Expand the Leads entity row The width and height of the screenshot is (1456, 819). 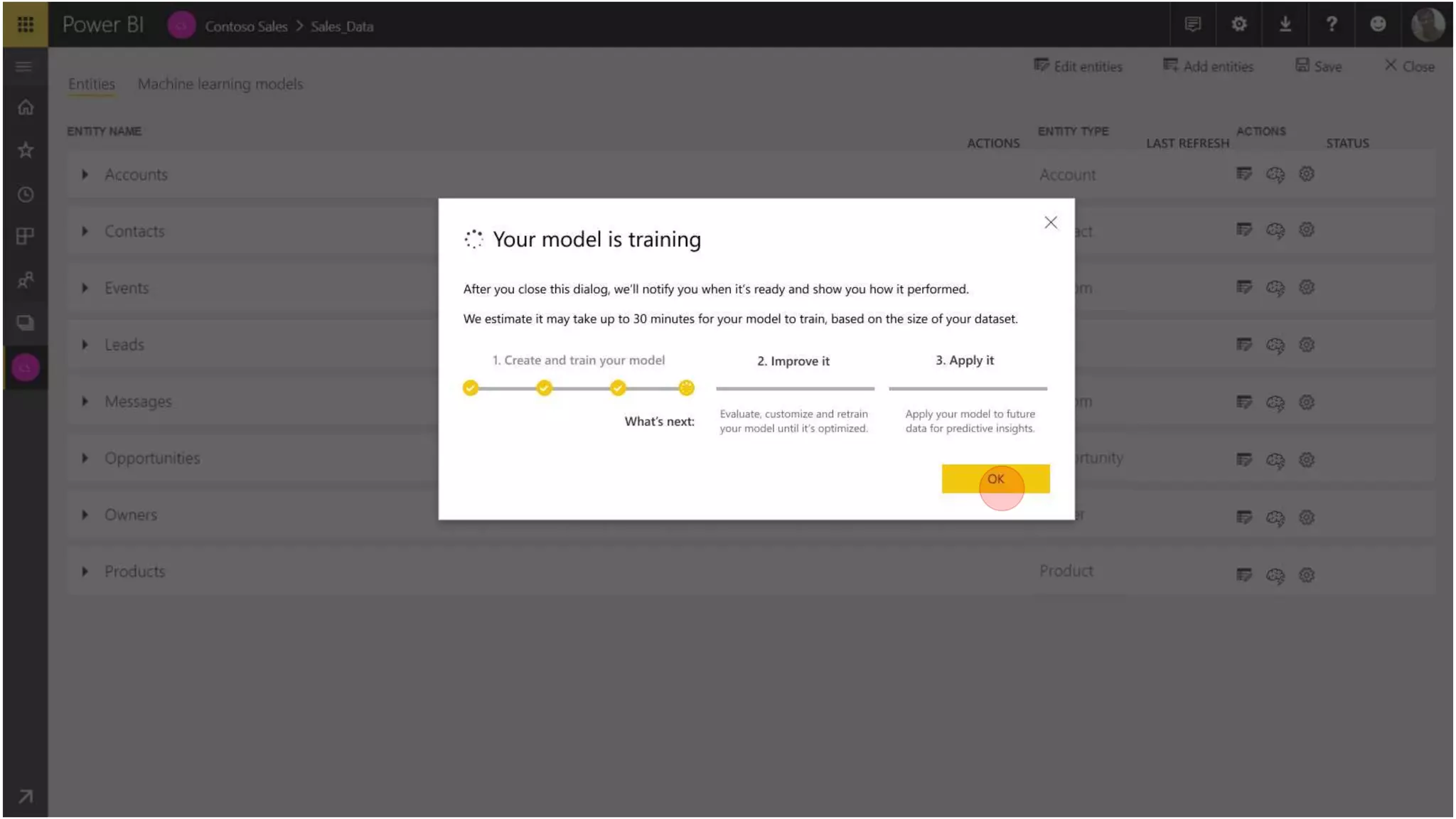[x=85, y=345]
